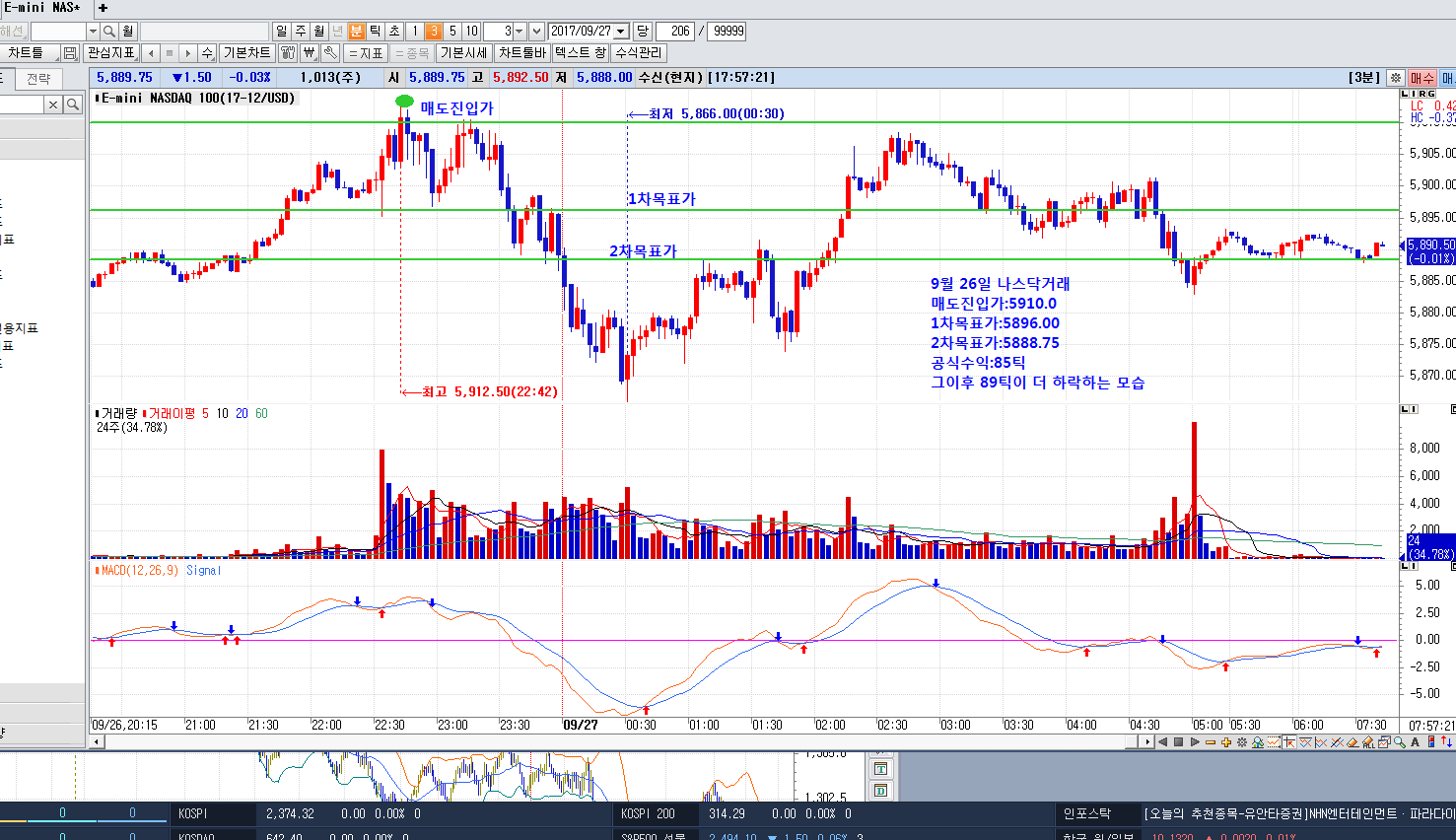Screen dimensions: 1456x840
Task: Click the square stop icon next to 관심지표
Action: coord(169,52)
